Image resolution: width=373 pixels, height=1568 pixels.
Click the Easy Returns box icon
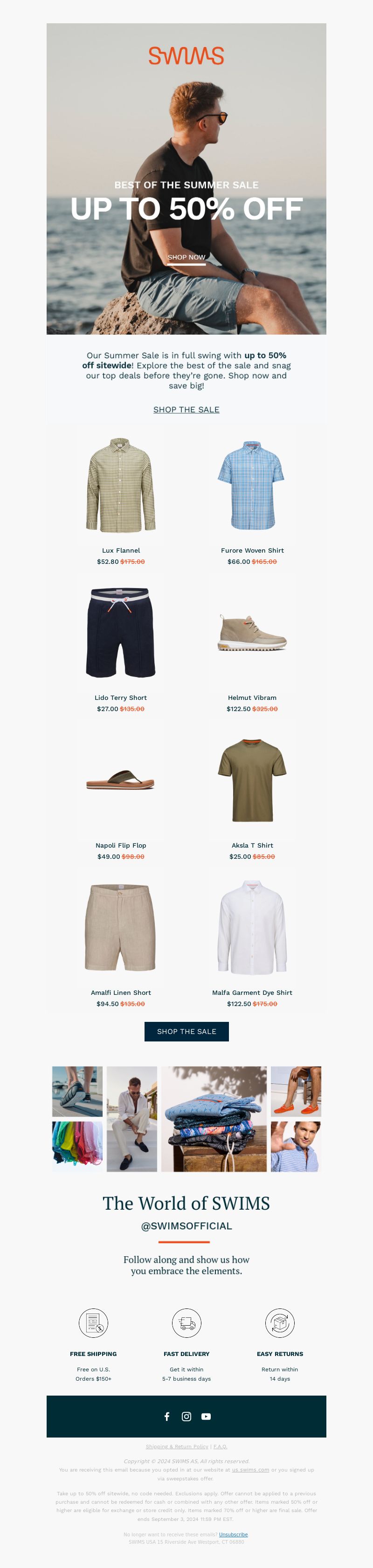click(280, 1323)
